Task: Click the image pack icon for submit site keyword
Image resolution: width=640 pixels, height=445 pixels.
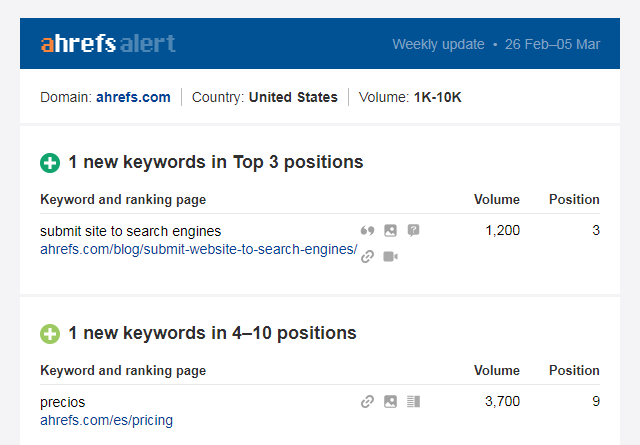Action: coord(391,231)
